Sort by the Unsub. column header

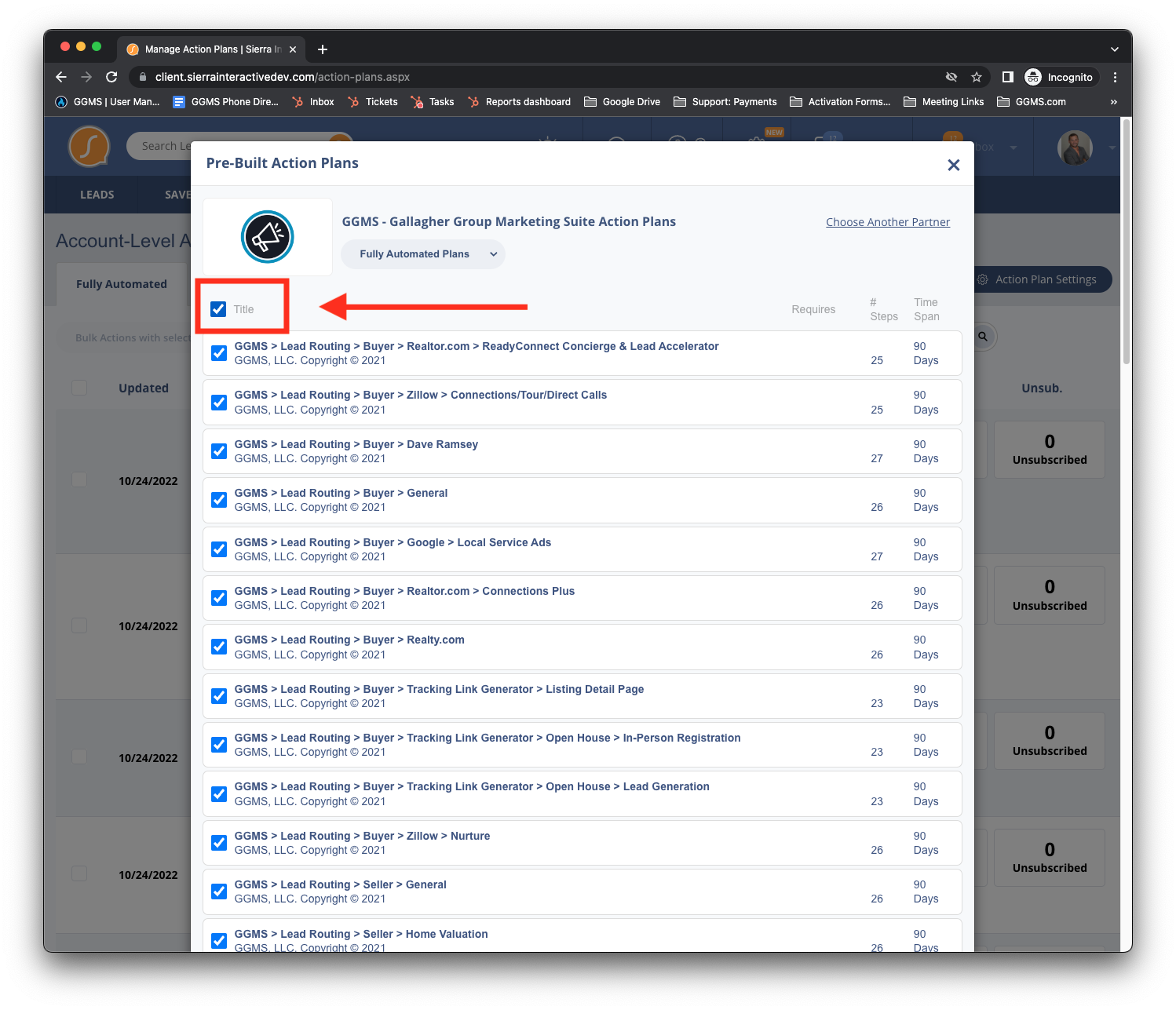click(x=1042, y=388)
